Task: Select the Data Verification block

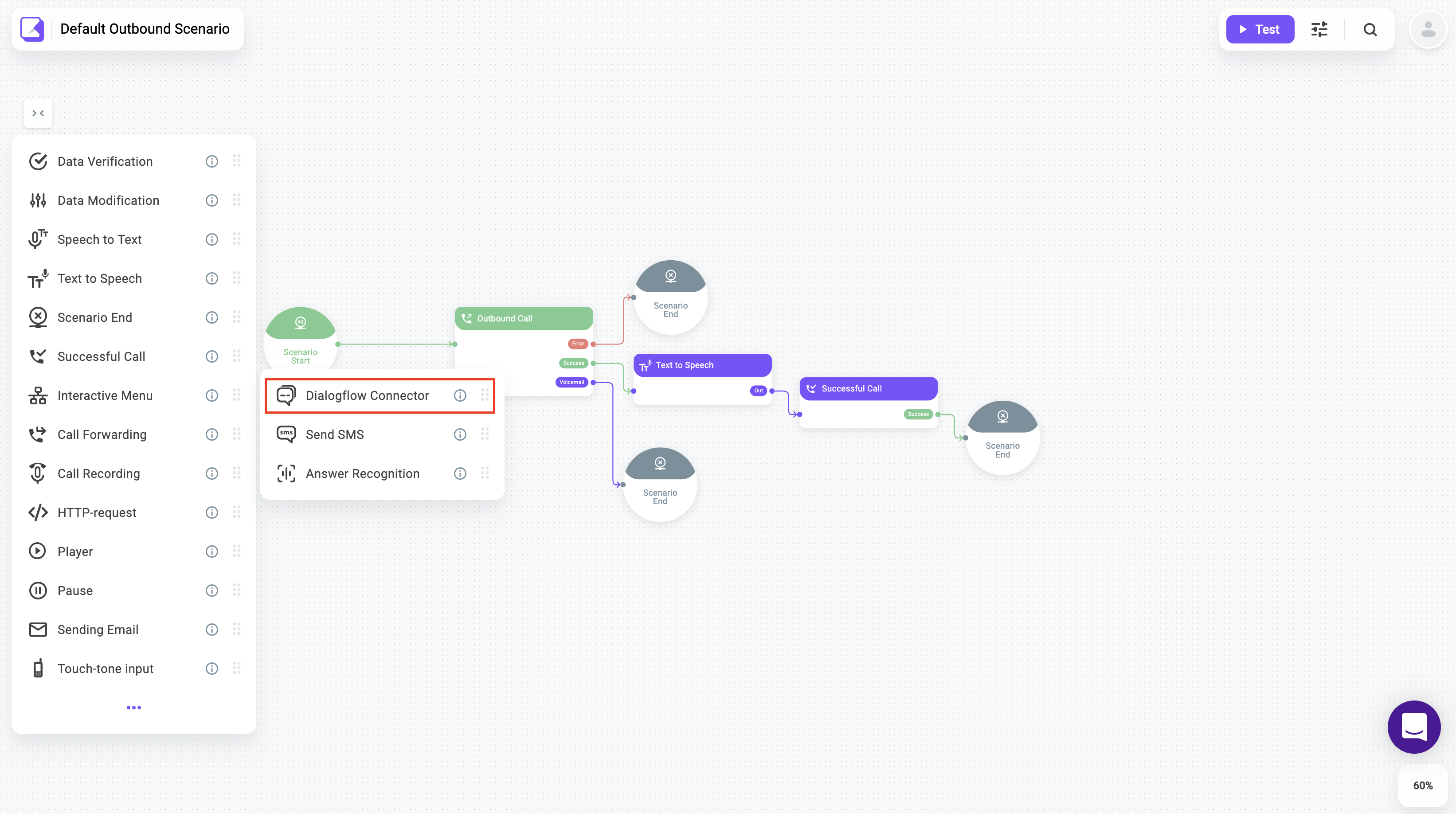Action: point(133,162)
